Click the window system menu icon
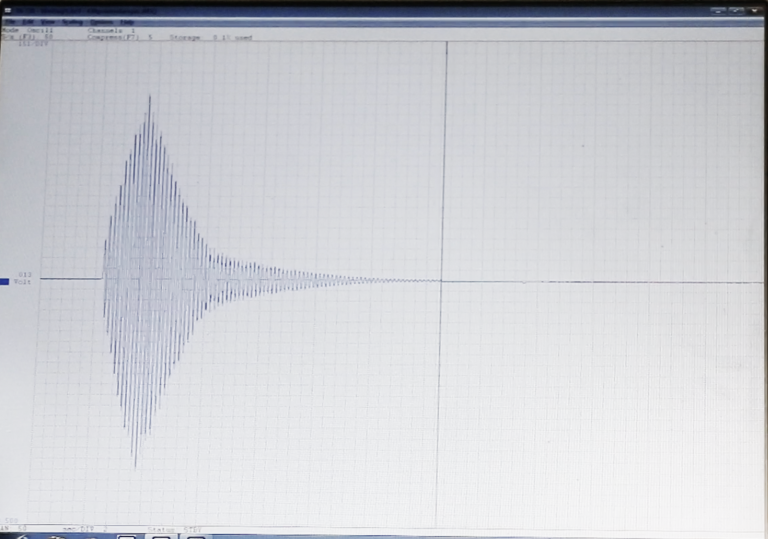Viewport: 768px width, 539px height. (x=7, y=10)
